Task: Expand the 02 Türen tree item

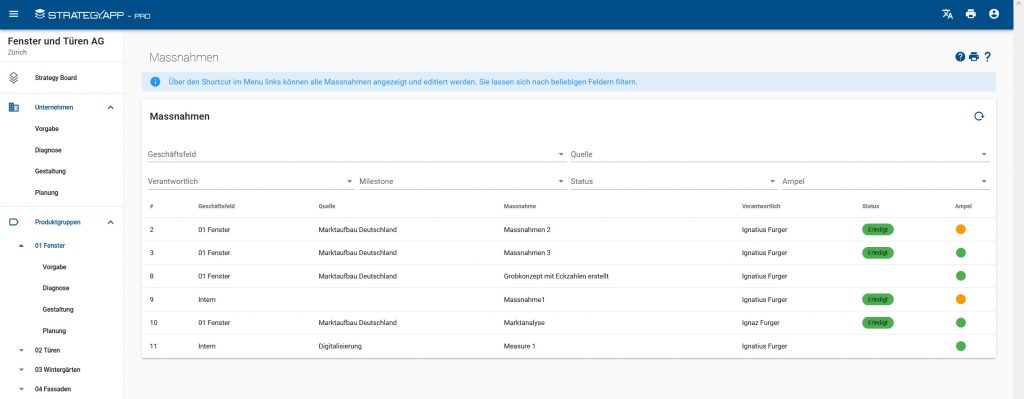Action: pos(22,351)
